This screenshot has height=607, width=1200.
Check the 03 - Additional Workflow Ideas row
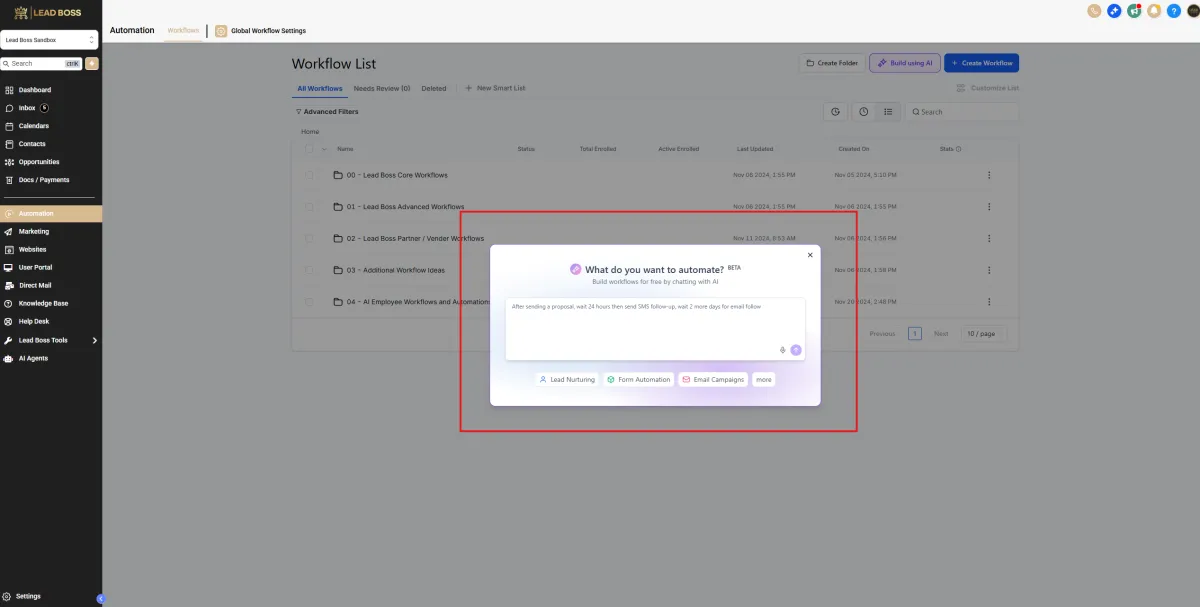click(309, 270)
